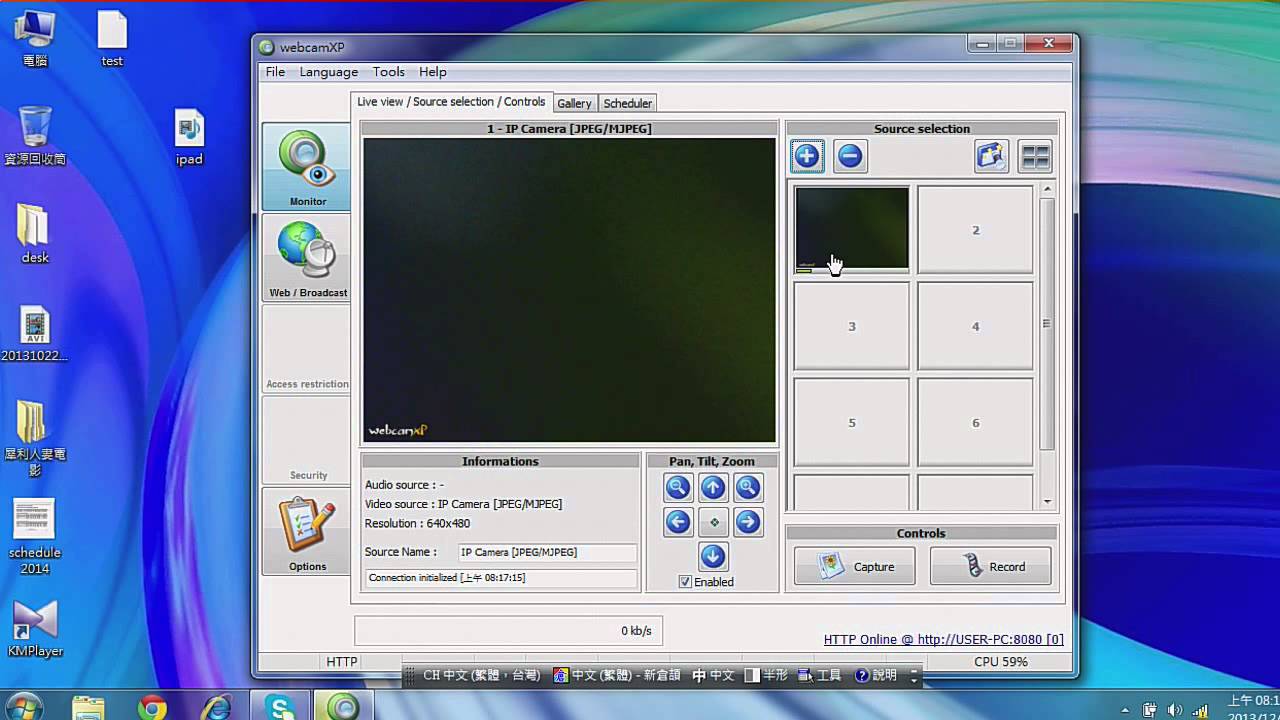
Task: Toggle the PTZ Enabled checkbox
Action: [x=685, y=582]
